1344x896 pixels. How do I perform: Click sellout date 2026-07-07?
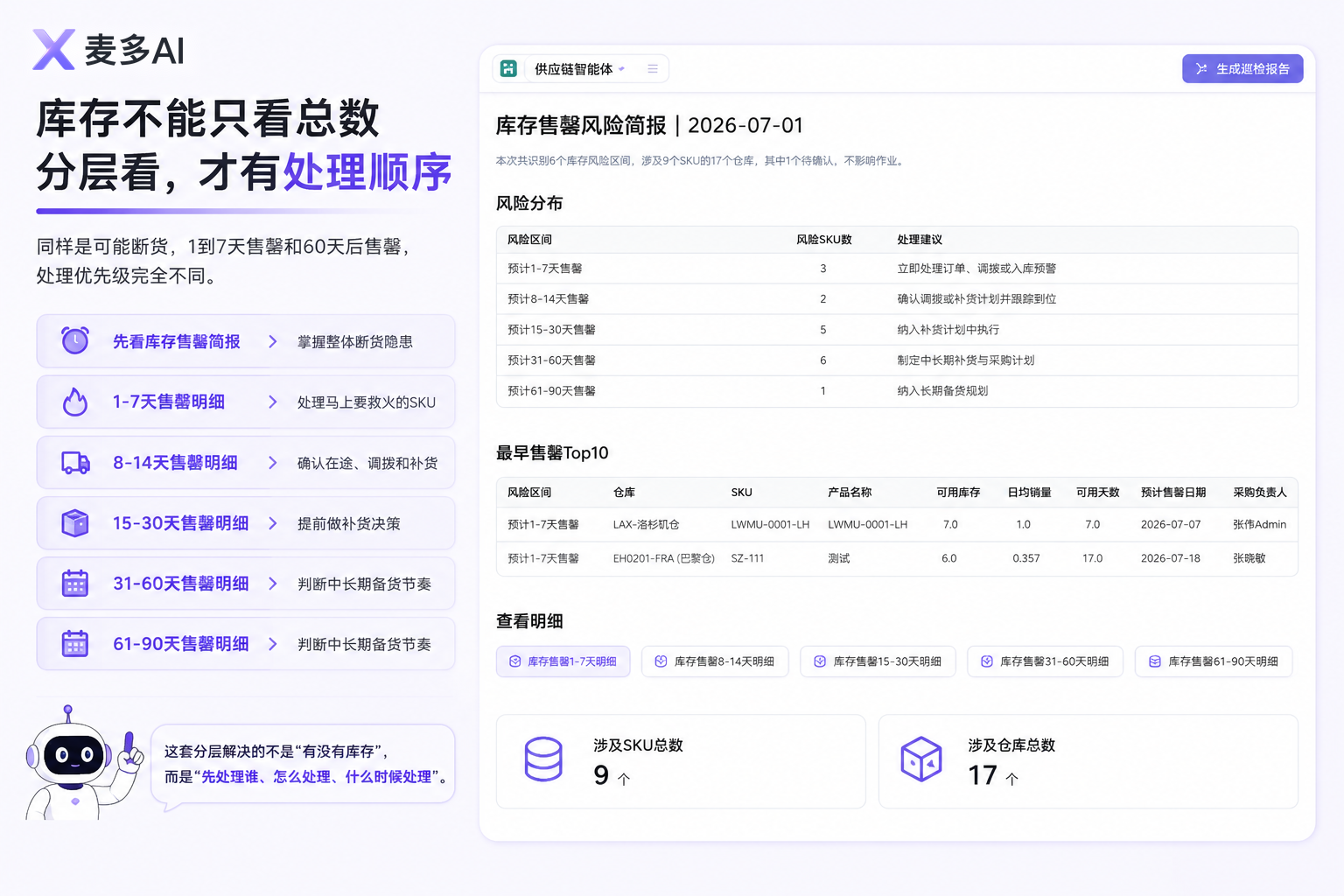(x=1171, y=525)
